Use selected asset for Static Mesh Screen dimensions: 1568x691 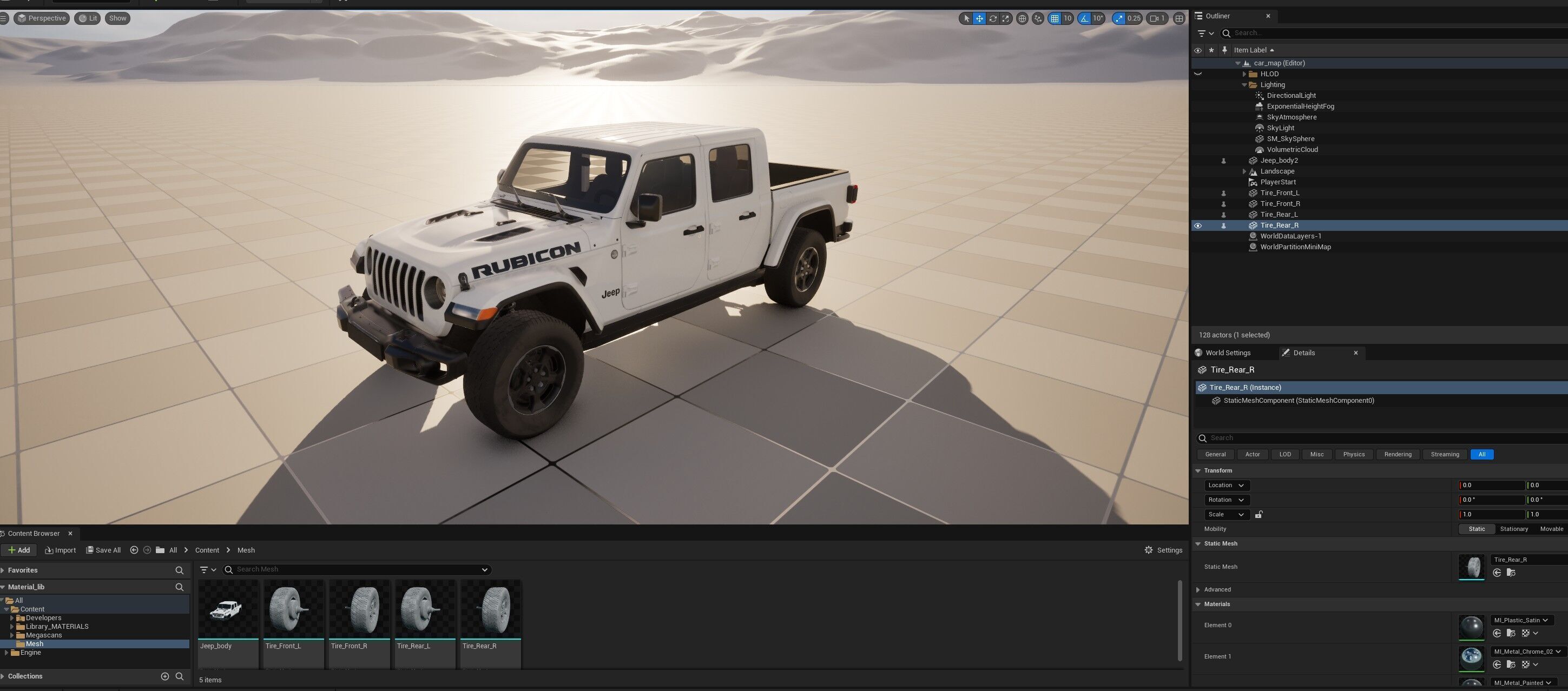tap(1497, 573)
